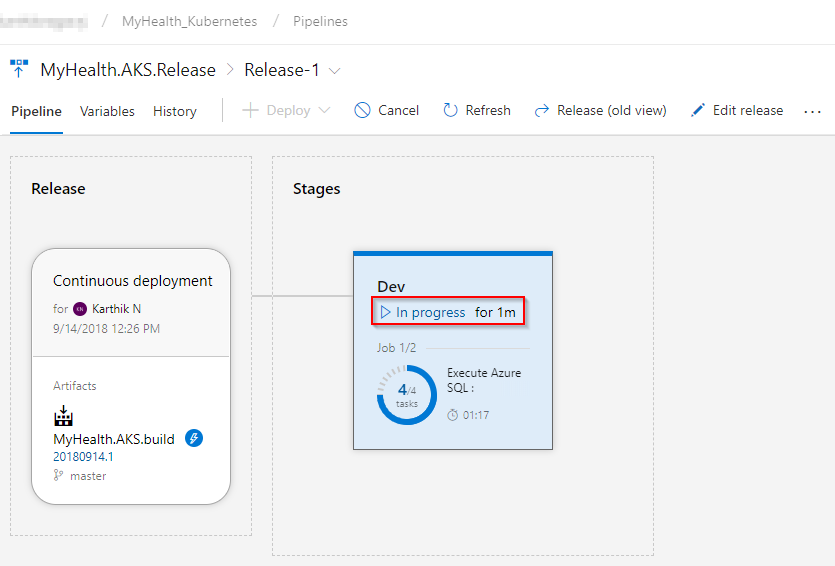Click the 01:17 elapsed time

pos(476,415)
